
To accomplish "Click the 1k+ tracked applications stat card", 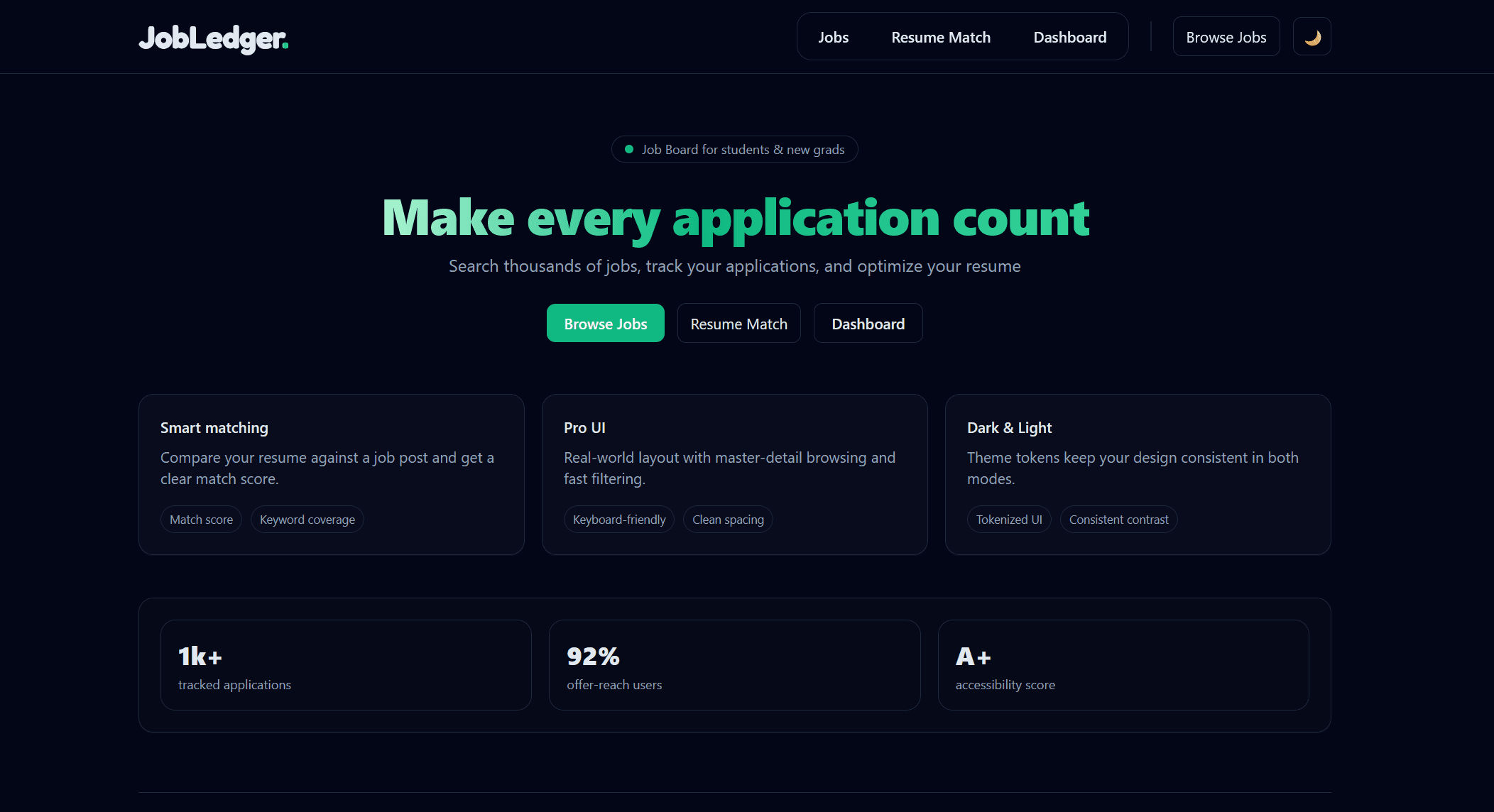I will pyautogui.click(x=346, y=664).
